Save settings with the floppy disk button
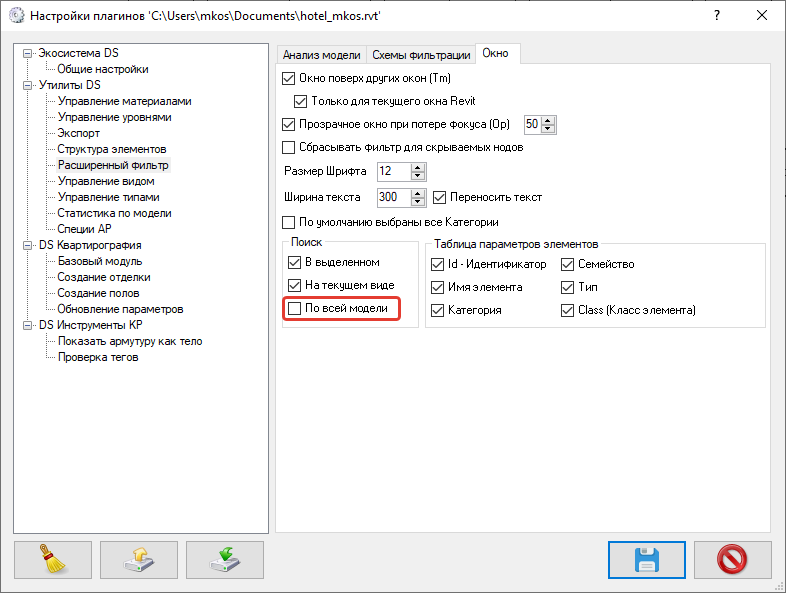 click(x=647, y=559)
